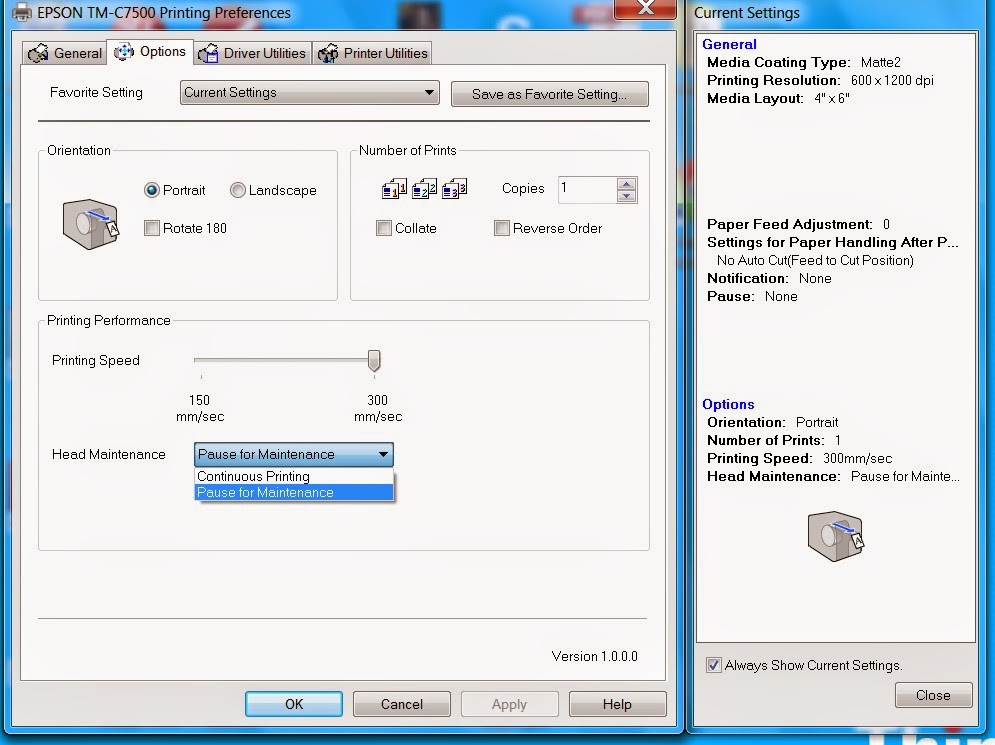
Task: Choose Continuous Printing from the list
Action: tap(294, 477)
